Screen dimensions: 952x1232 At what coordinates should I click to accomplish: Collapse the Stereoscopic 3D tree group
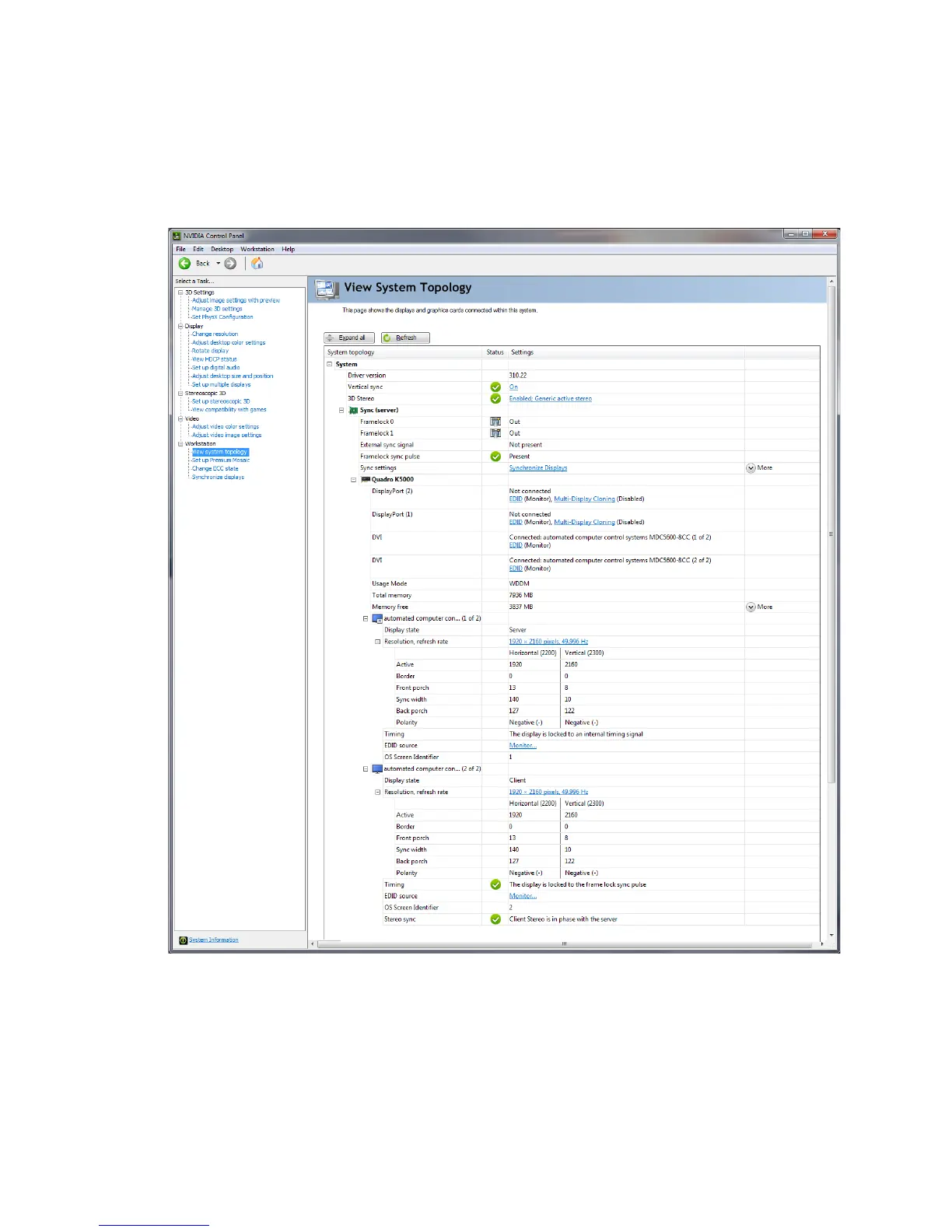pyautogui.click(x=180, y=394)
